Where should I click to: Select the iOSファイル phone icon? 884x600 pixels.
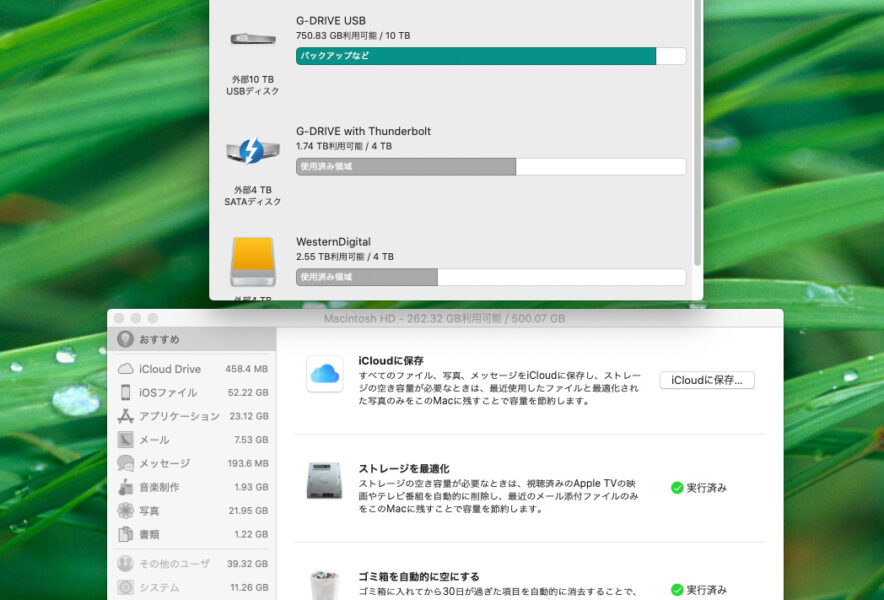pos(125,392)
